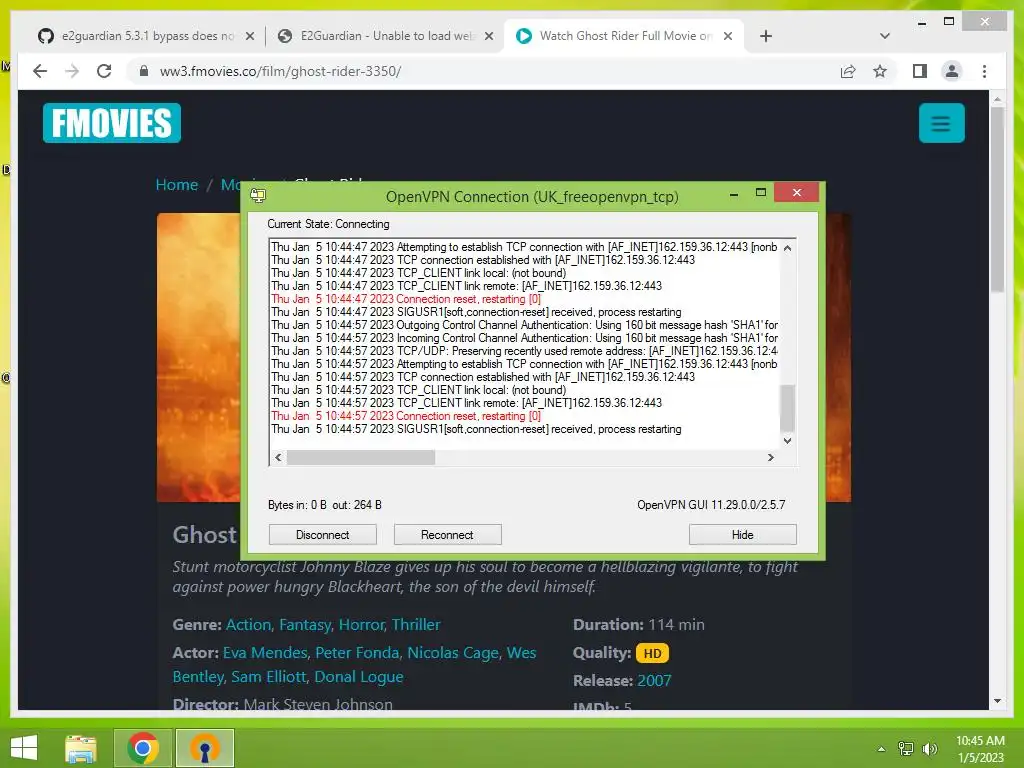The width and height of the screenshot is (1024, 768).
Task: Click the log vertical scrollbar thumb
Action: [x=788, y=408]
